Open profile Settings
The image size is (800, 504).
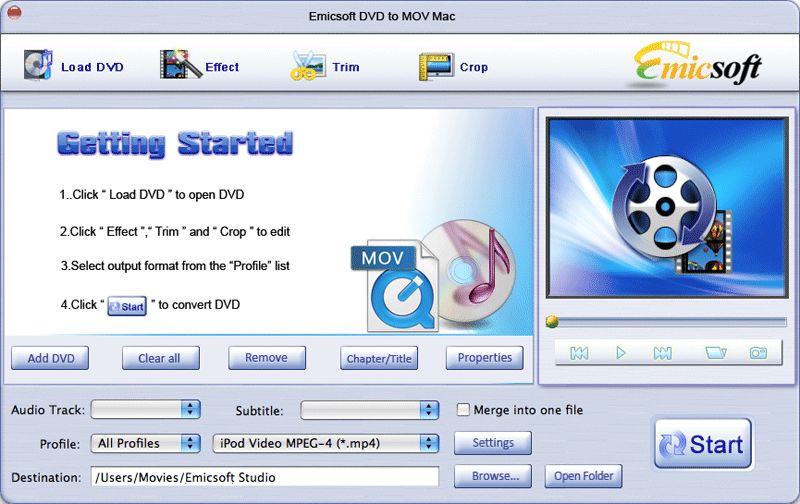tap(493, 443)
